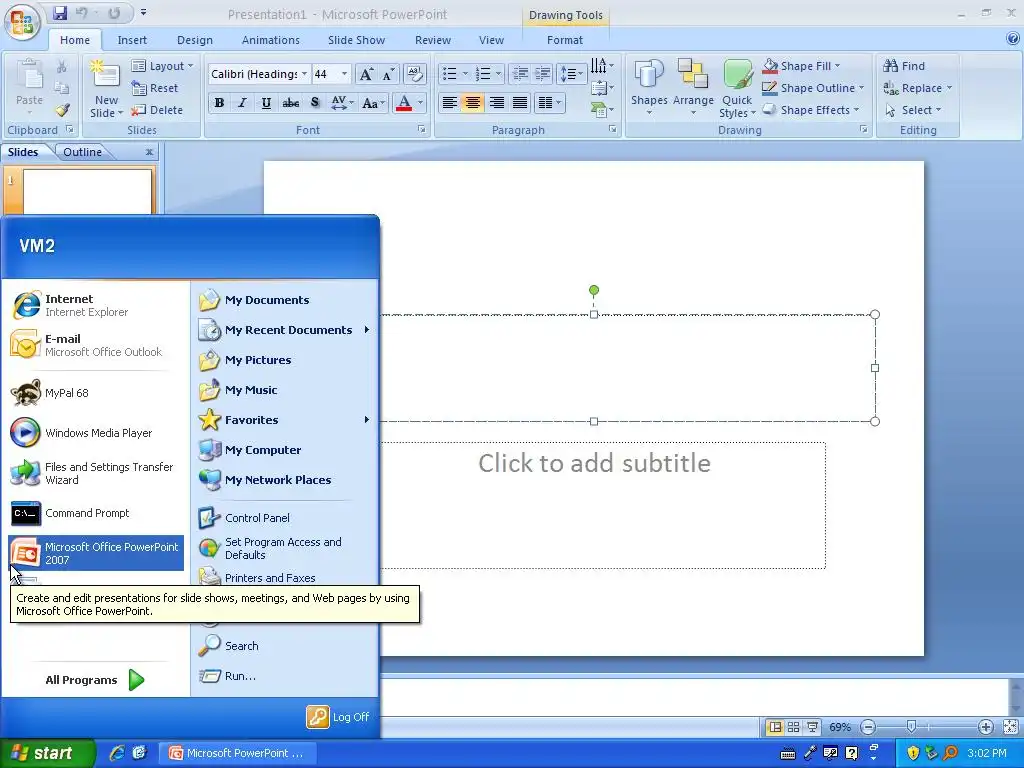Reset the slide

click(x=154, y=88)
